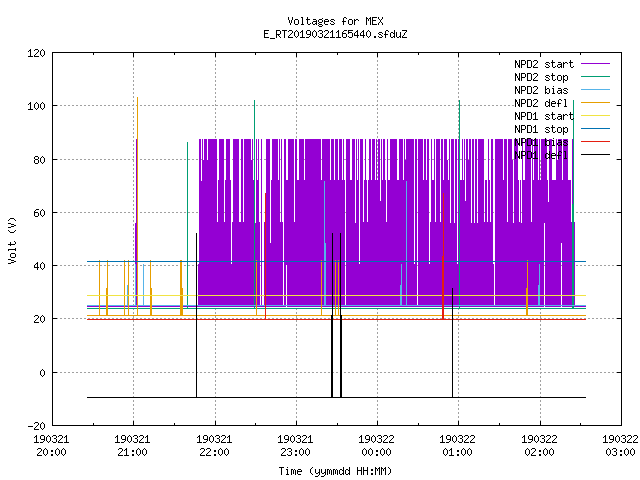Click x-axis tick label 190322 01:00
The image size is (640, 480).
click(458, 446)
